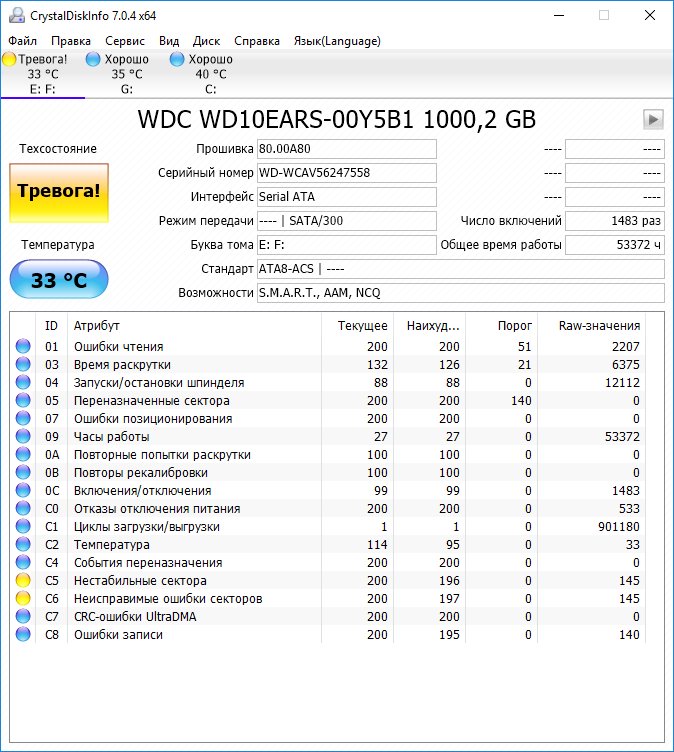Click the Буква тома field showing E: F:
Viewport: 674px width, 752px height.
(347, 245)
